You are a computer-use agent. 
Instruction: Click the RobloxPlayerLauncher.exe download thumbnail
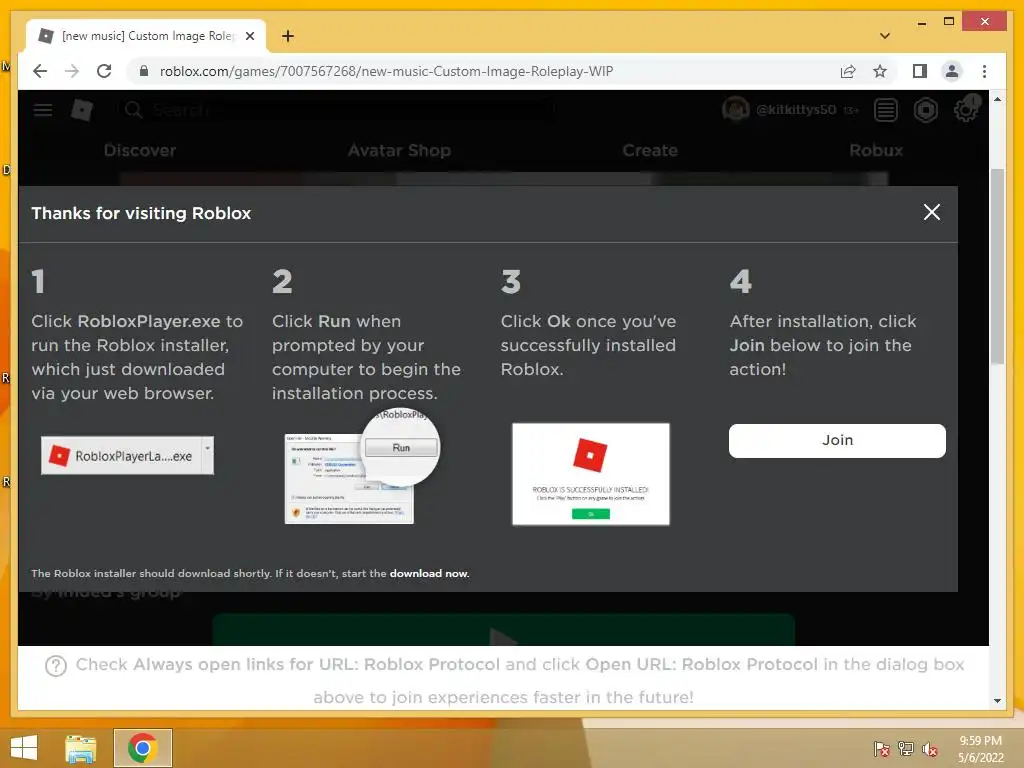[x=127, y=455]
